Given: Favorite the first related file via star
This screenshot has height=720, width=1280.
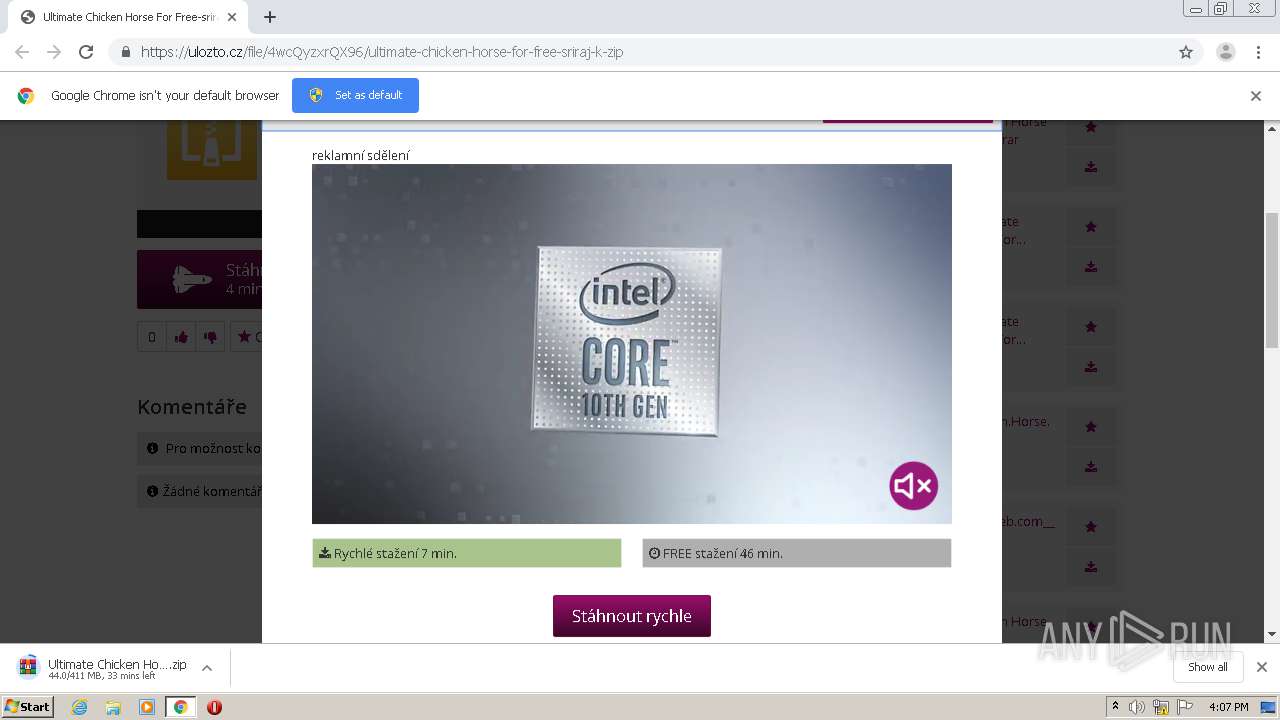Looking at the screenshot, I should coord(1091,127).
